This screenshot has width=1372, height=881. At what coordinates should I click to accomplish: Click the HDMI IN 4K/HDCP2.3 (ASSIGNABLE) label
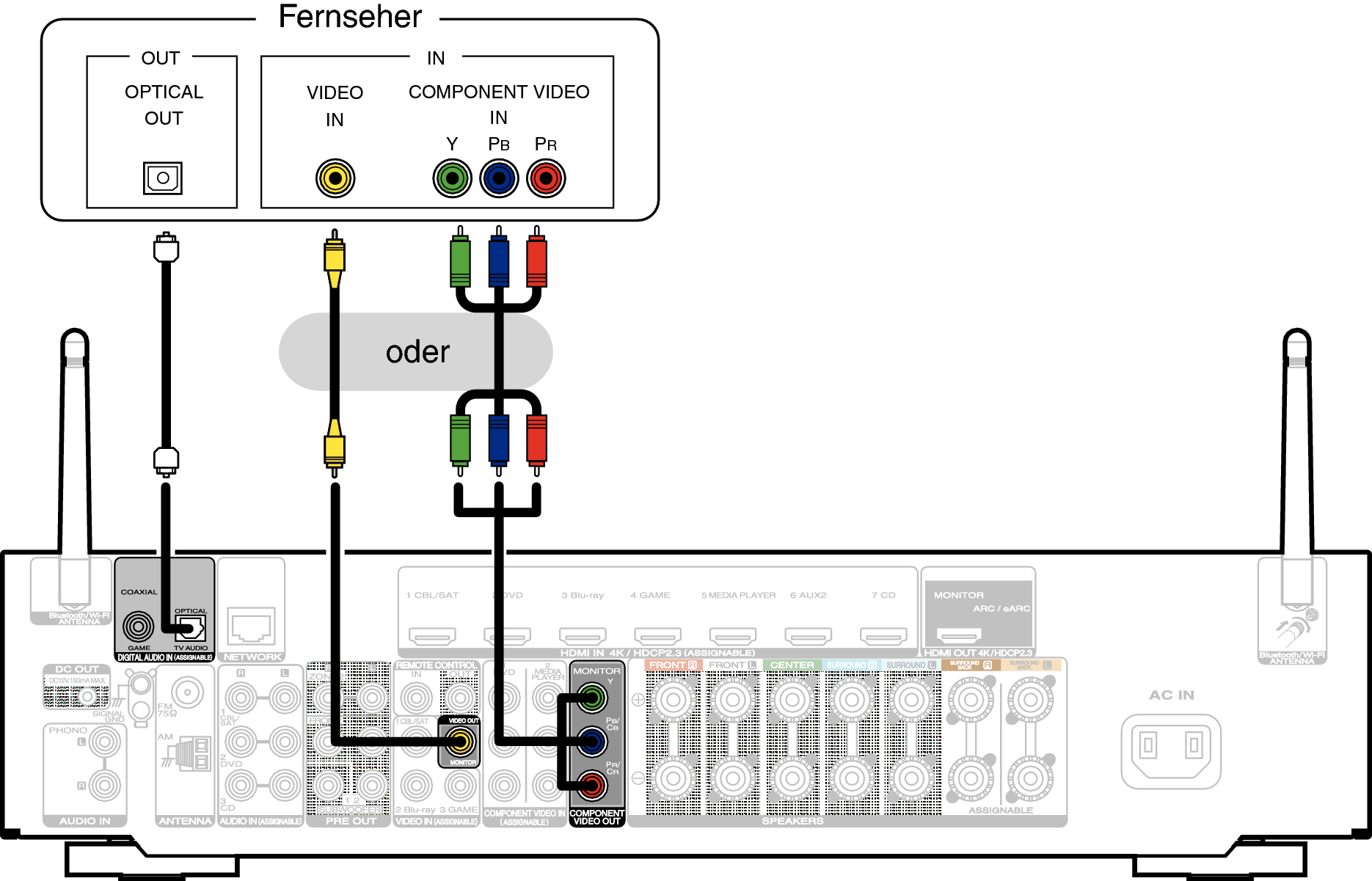657,653
